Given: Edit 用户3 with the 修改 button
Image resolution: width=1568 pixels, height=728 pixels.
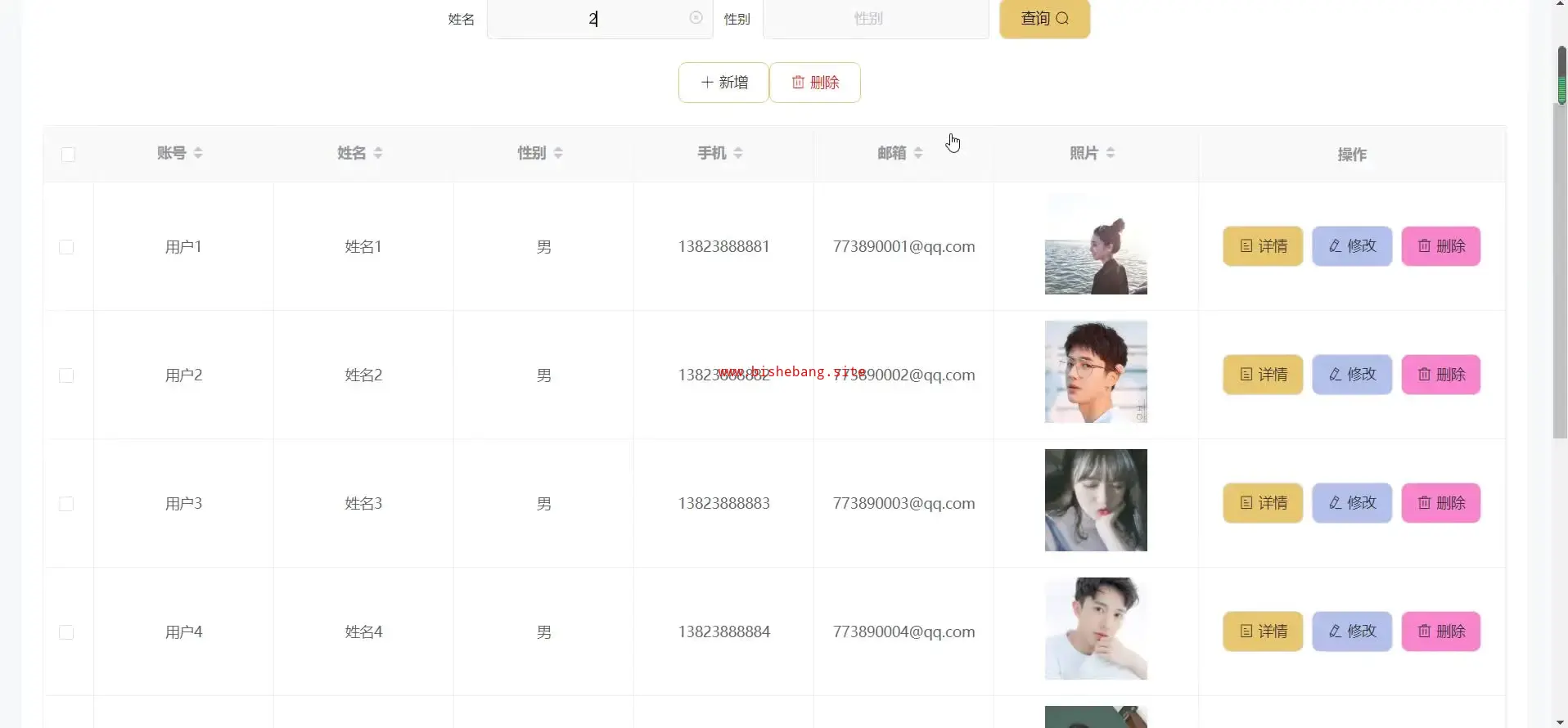Looking at the screenshot, I should pyautogui.click(x=1352, y=503).
